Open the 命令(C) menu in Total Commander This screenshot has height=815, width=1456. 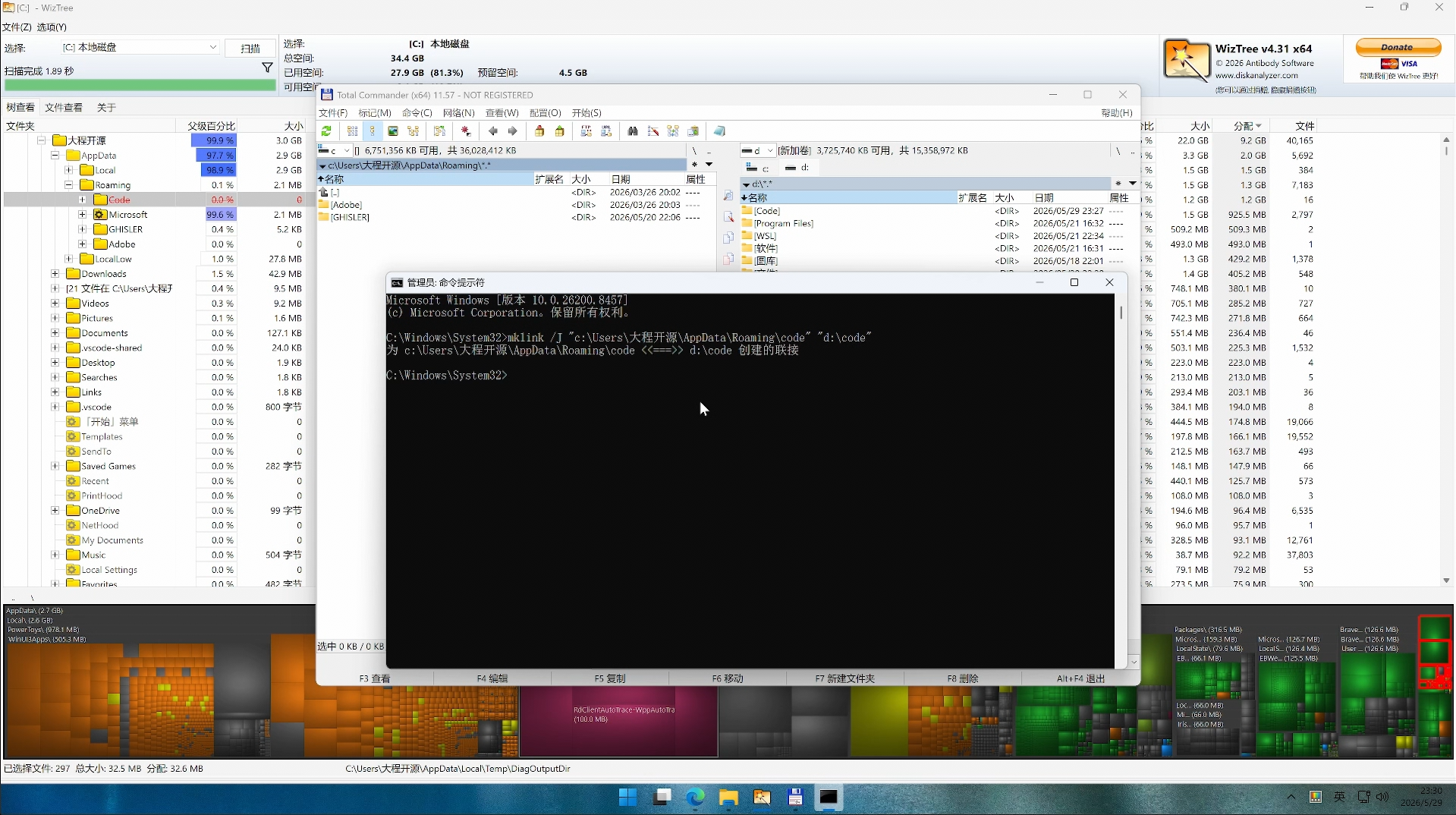tap(417, 113)
